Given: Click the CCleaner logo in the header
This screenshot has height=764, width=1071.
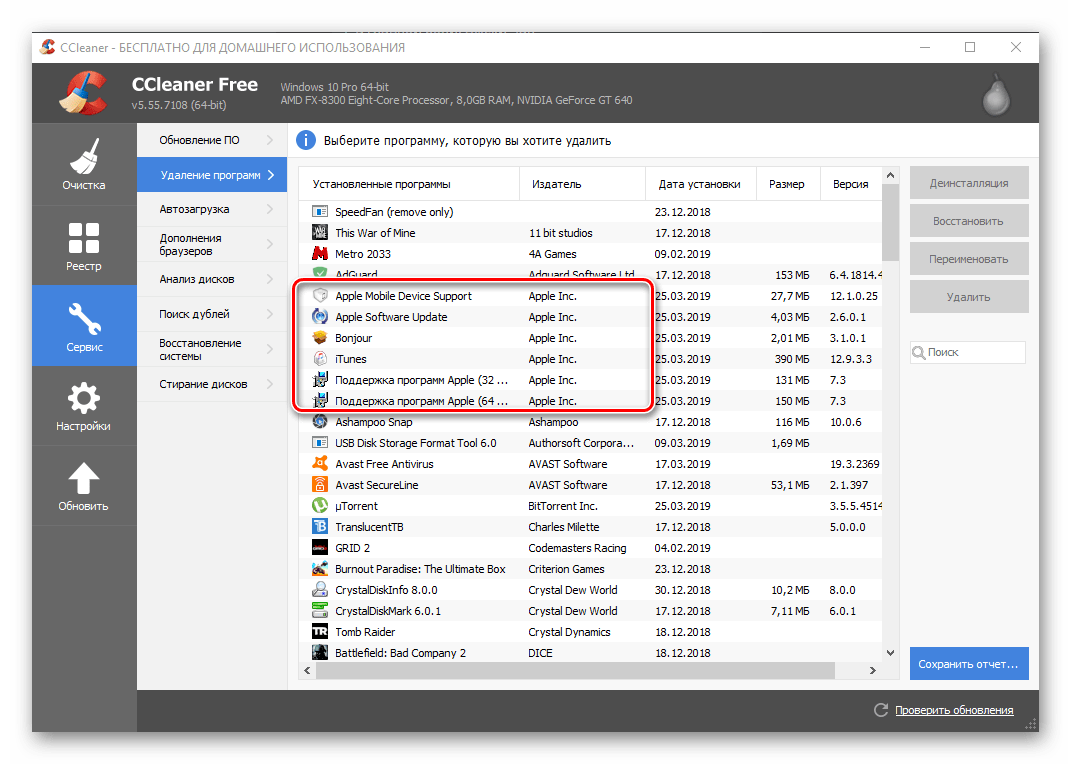Looking at the screenshot, I should tap(83, 93).
